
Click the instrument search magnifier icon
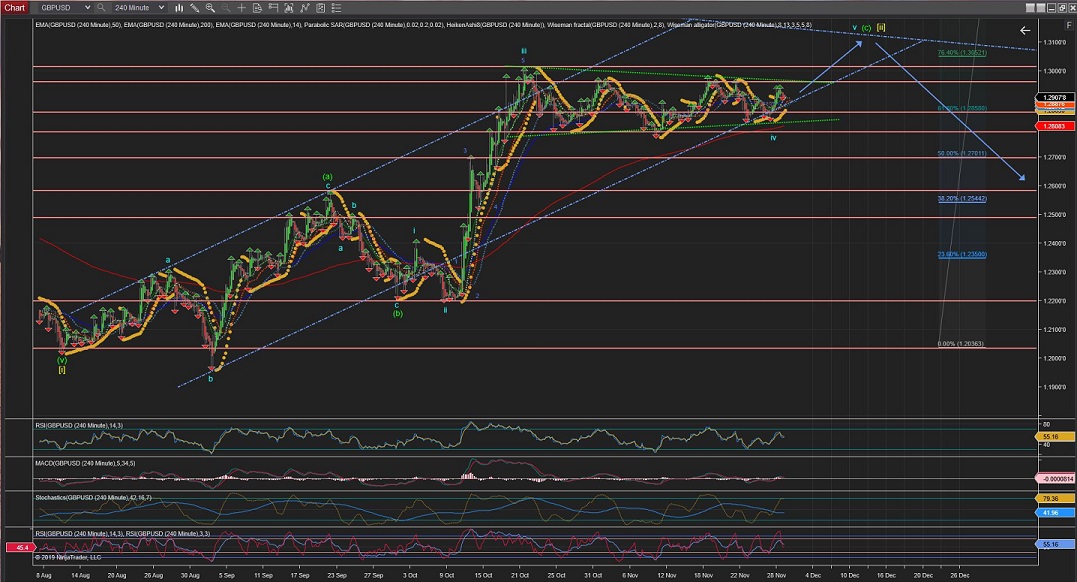coord(99,7)
